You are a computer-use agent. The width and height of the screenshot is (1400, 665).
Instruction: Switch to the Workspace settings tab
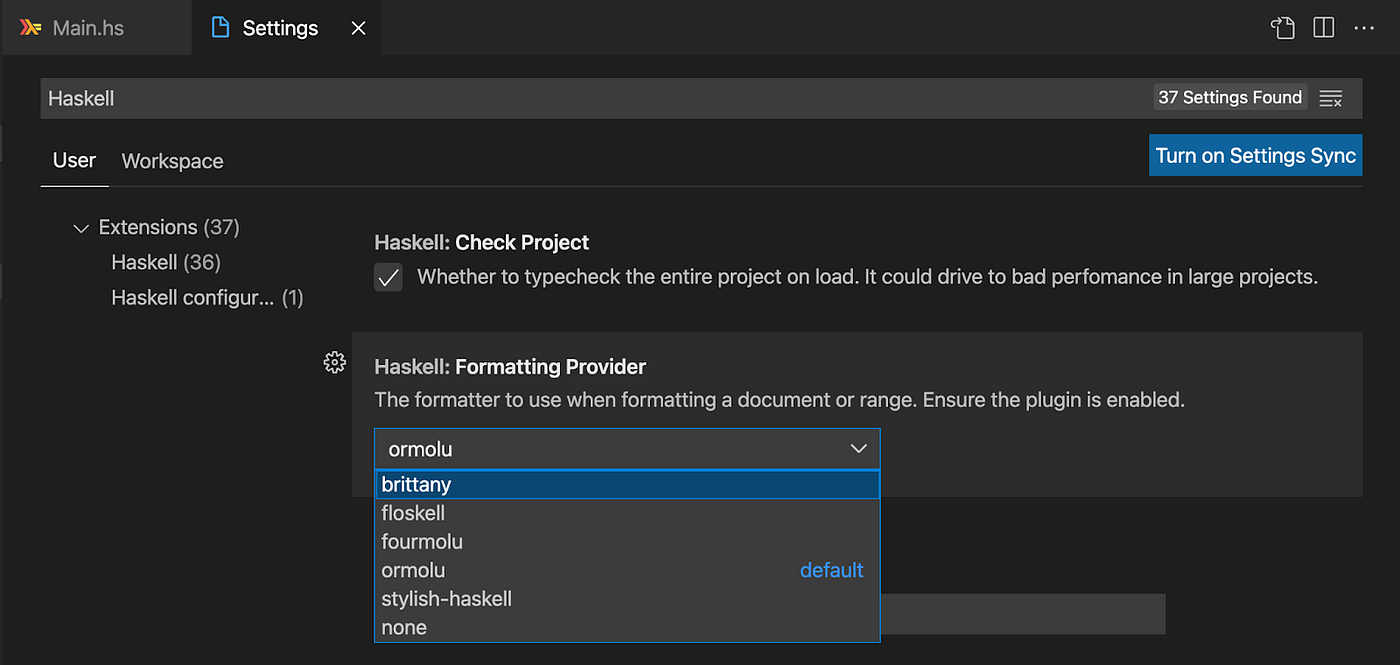pos(172,161)
